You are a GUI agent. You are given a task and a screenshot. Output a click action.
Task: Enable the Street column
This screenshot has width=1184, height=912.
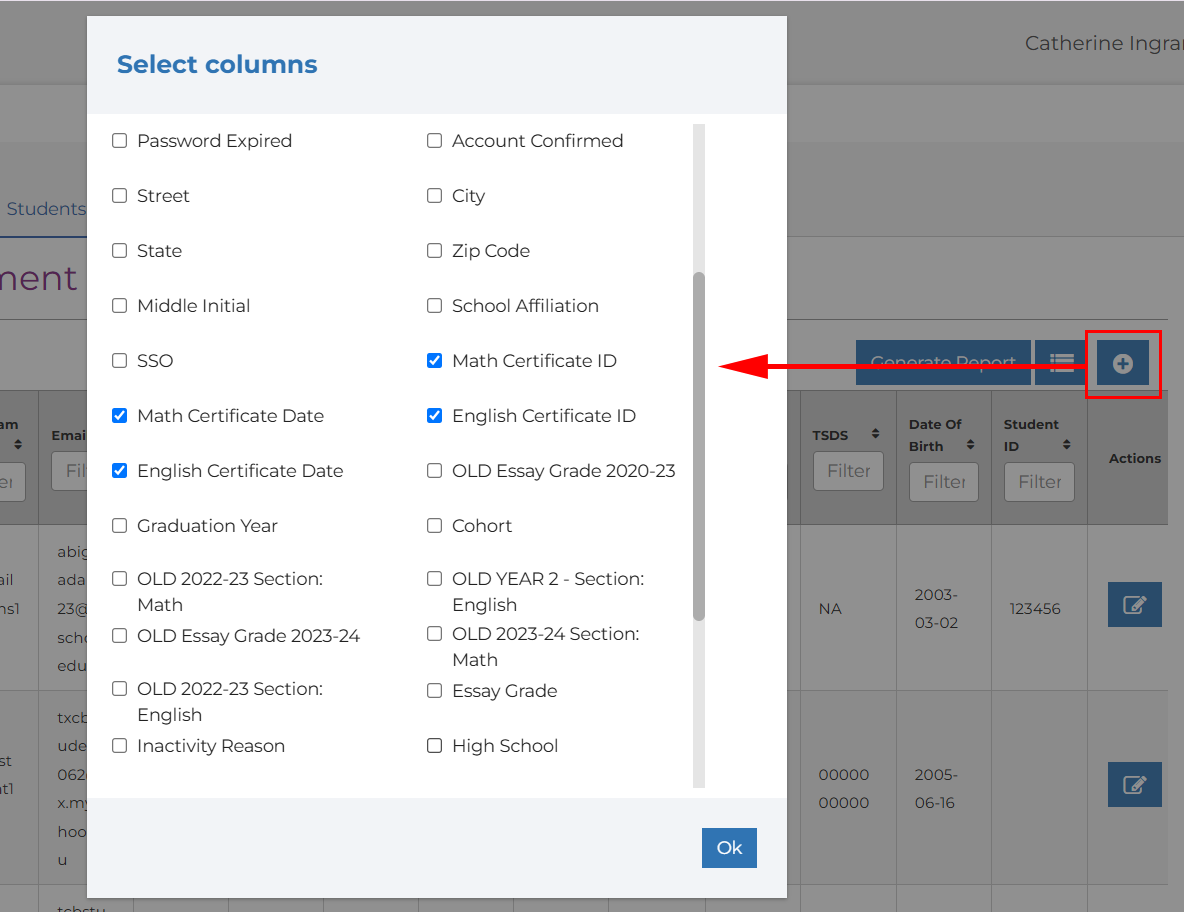(x=119, y=196)
